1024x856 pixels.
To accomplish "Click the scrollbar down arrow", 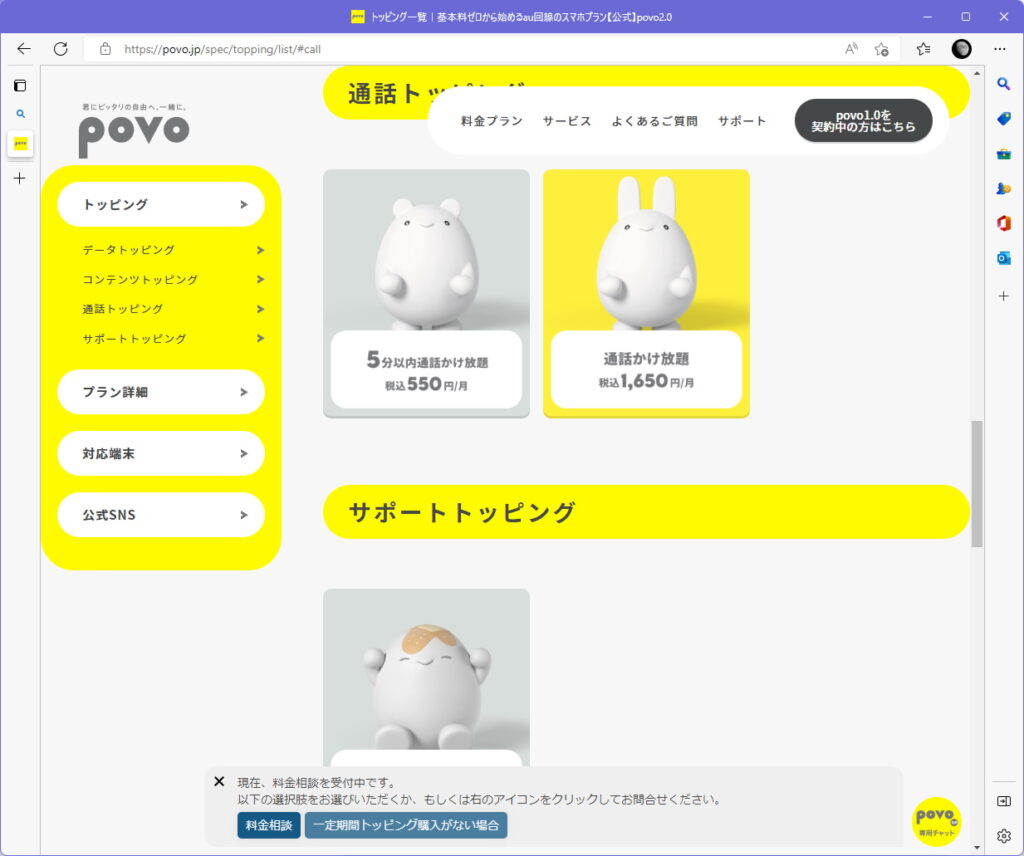I will [x=977, y=848].
